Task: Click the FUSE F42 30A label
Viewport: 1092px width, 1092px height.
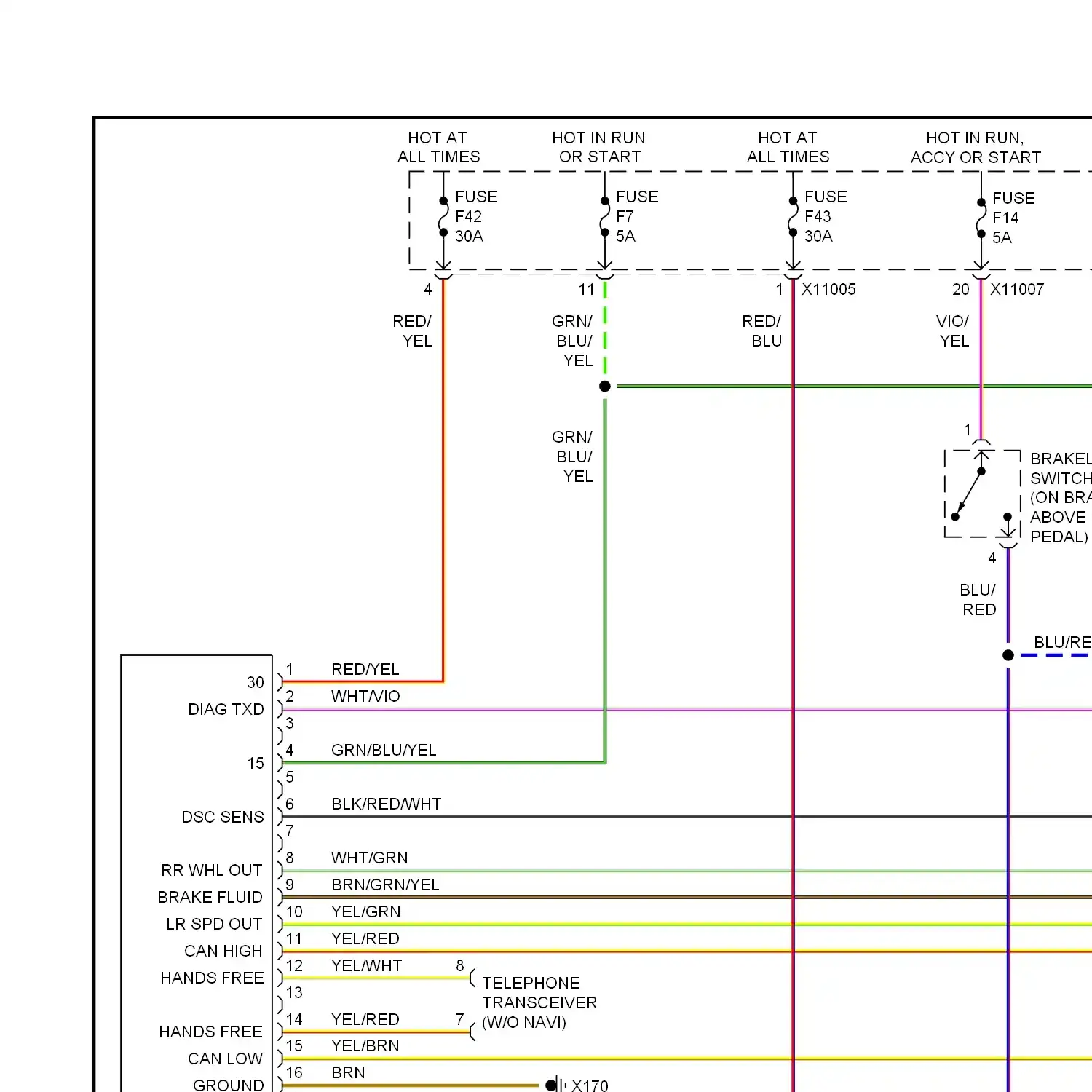Action: (x=477, y=216)
